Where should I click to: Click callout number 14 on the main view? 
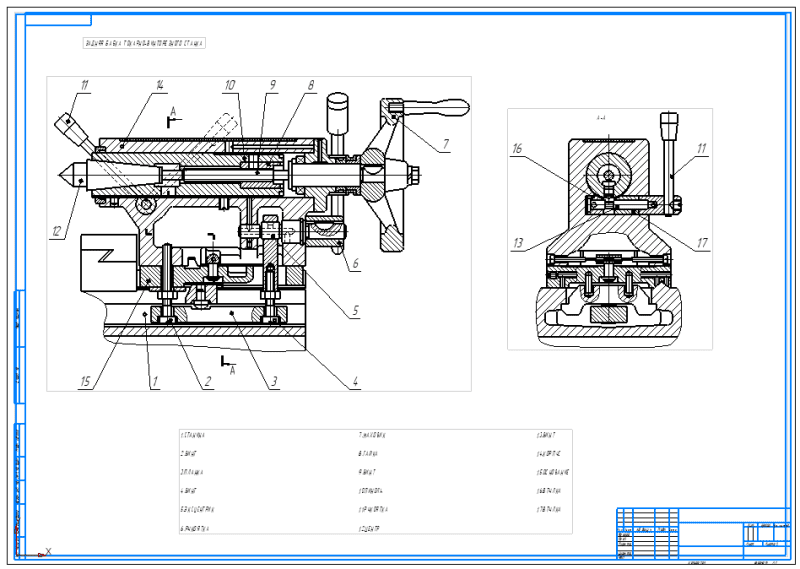(160, 85)
